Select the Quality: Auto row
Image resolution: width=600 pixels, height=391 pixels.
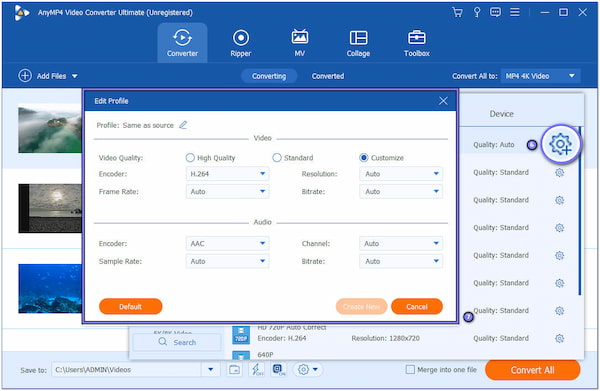[x=498, y=145]
